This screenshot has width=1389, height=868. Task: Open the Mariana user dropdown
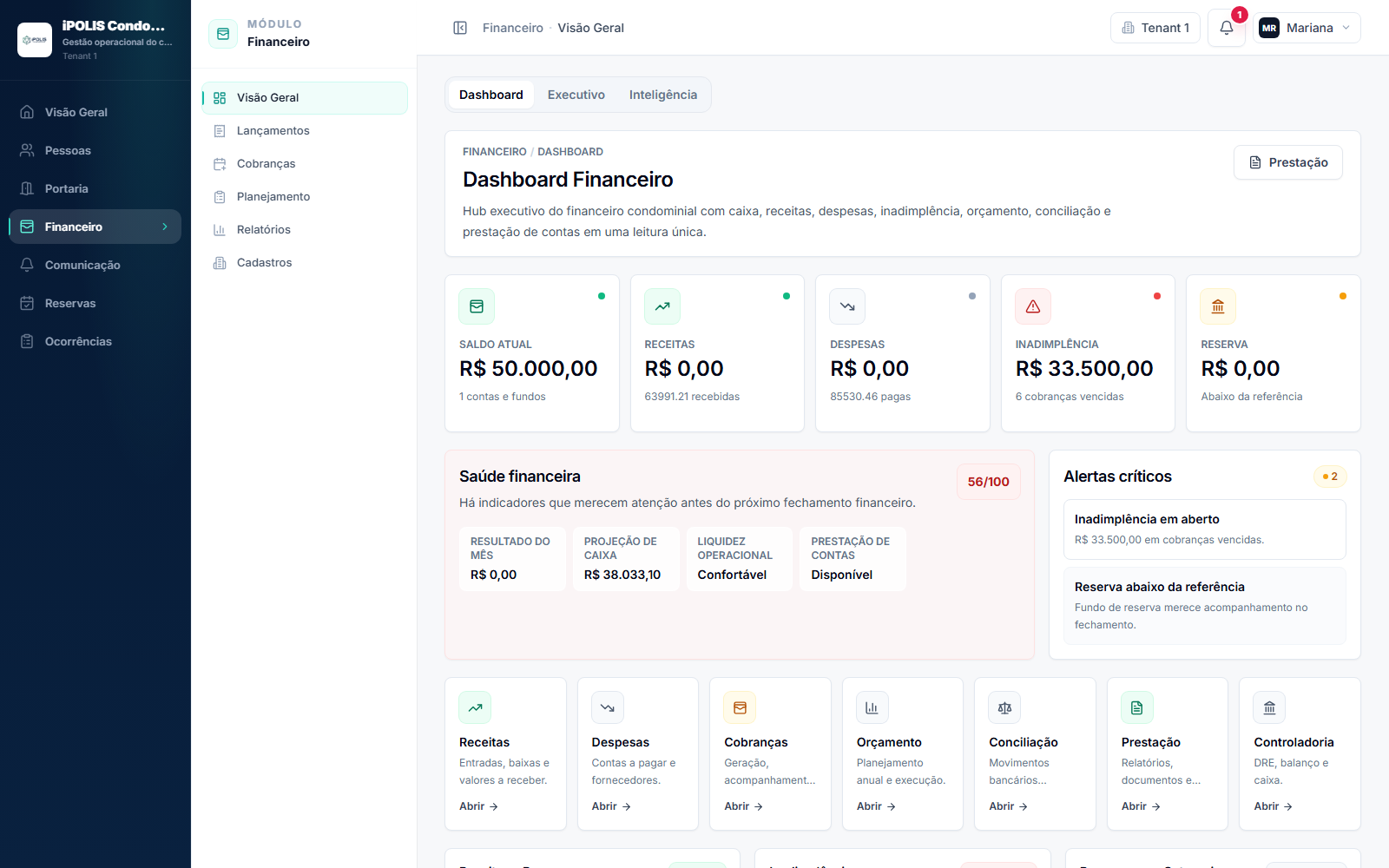pyautogui.click(x=1307, y=28)
